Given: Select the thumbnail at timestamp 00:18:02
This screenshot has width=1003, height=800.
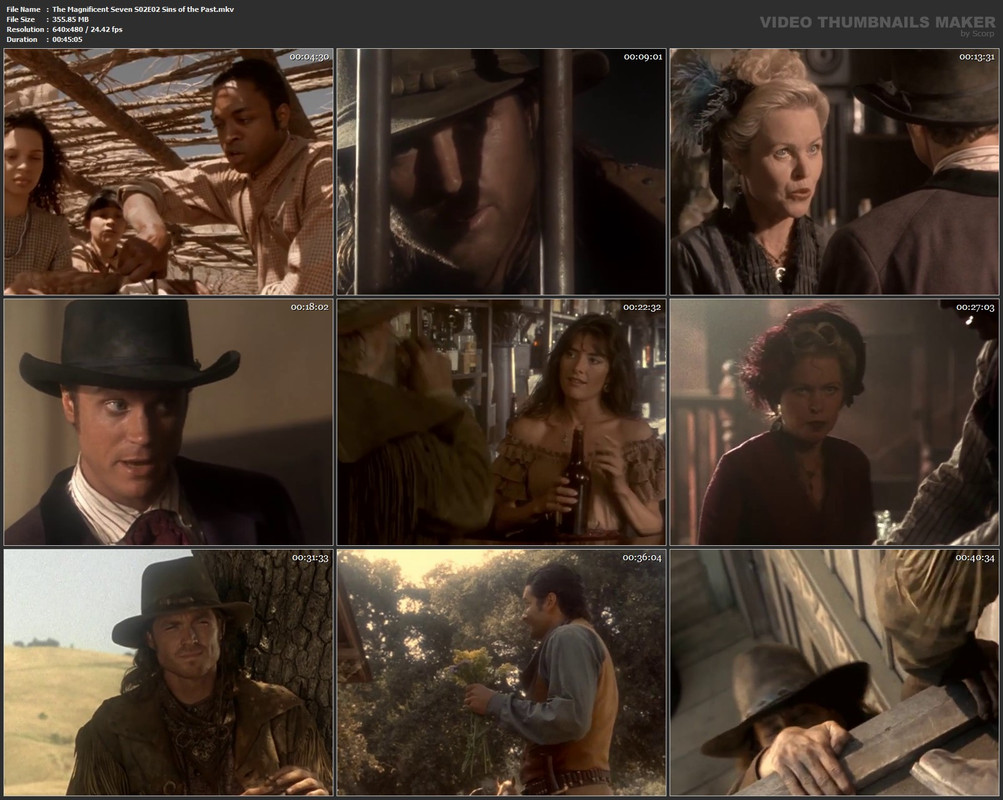Looking at the screenshot, I should pyautogui.click(x=169, y=422).
